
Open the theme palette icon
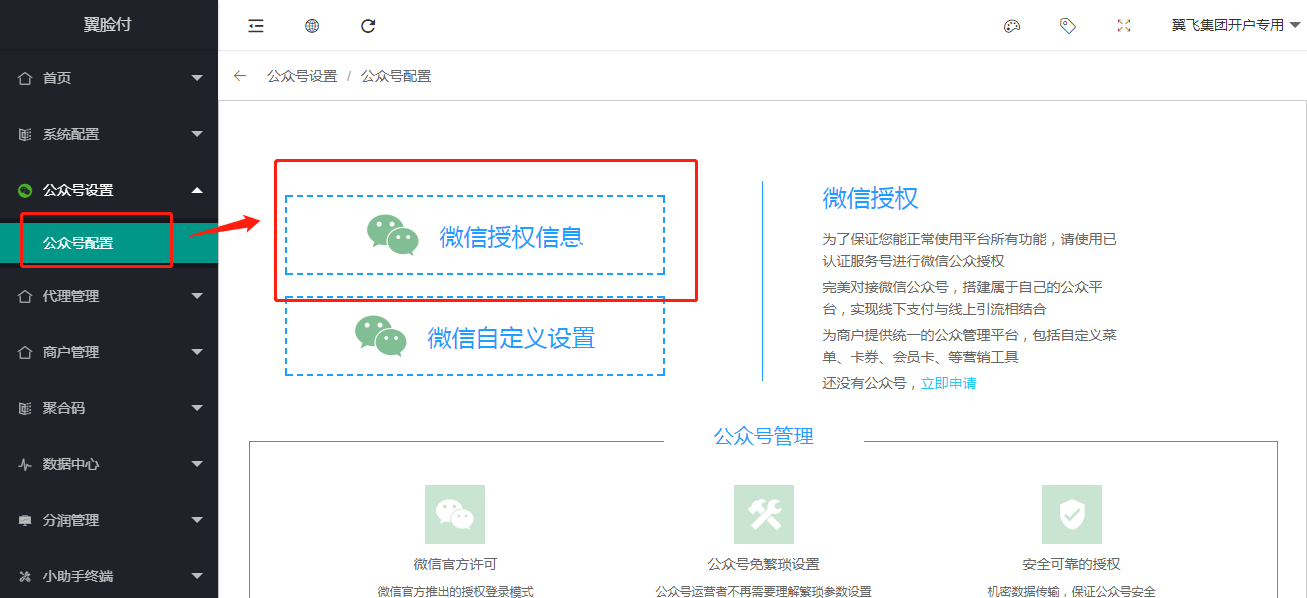(x=1012, y=26)
